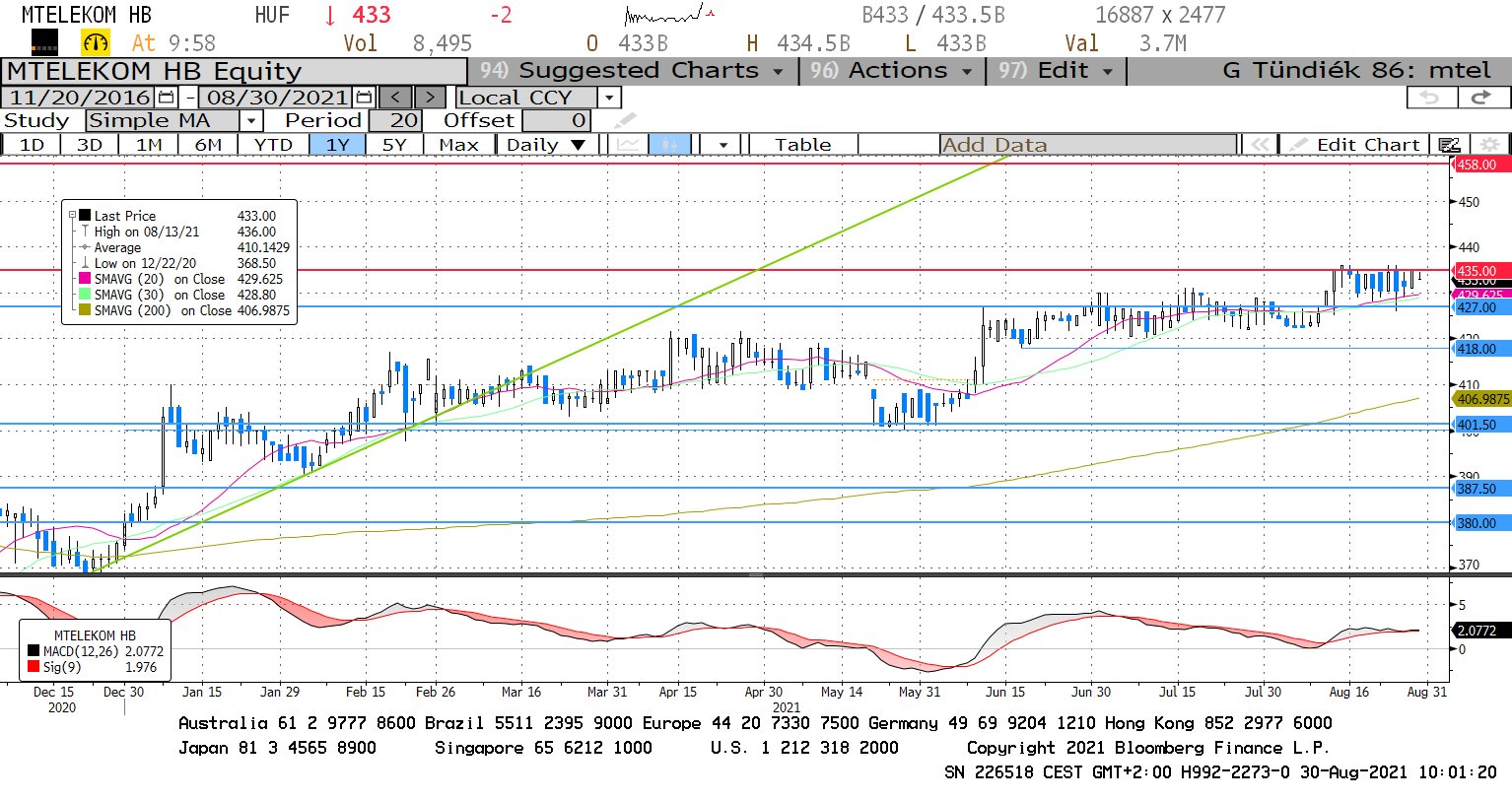Click the 427.00 blue price level label
This screenshot has width=1512, height=801.
1482,307
